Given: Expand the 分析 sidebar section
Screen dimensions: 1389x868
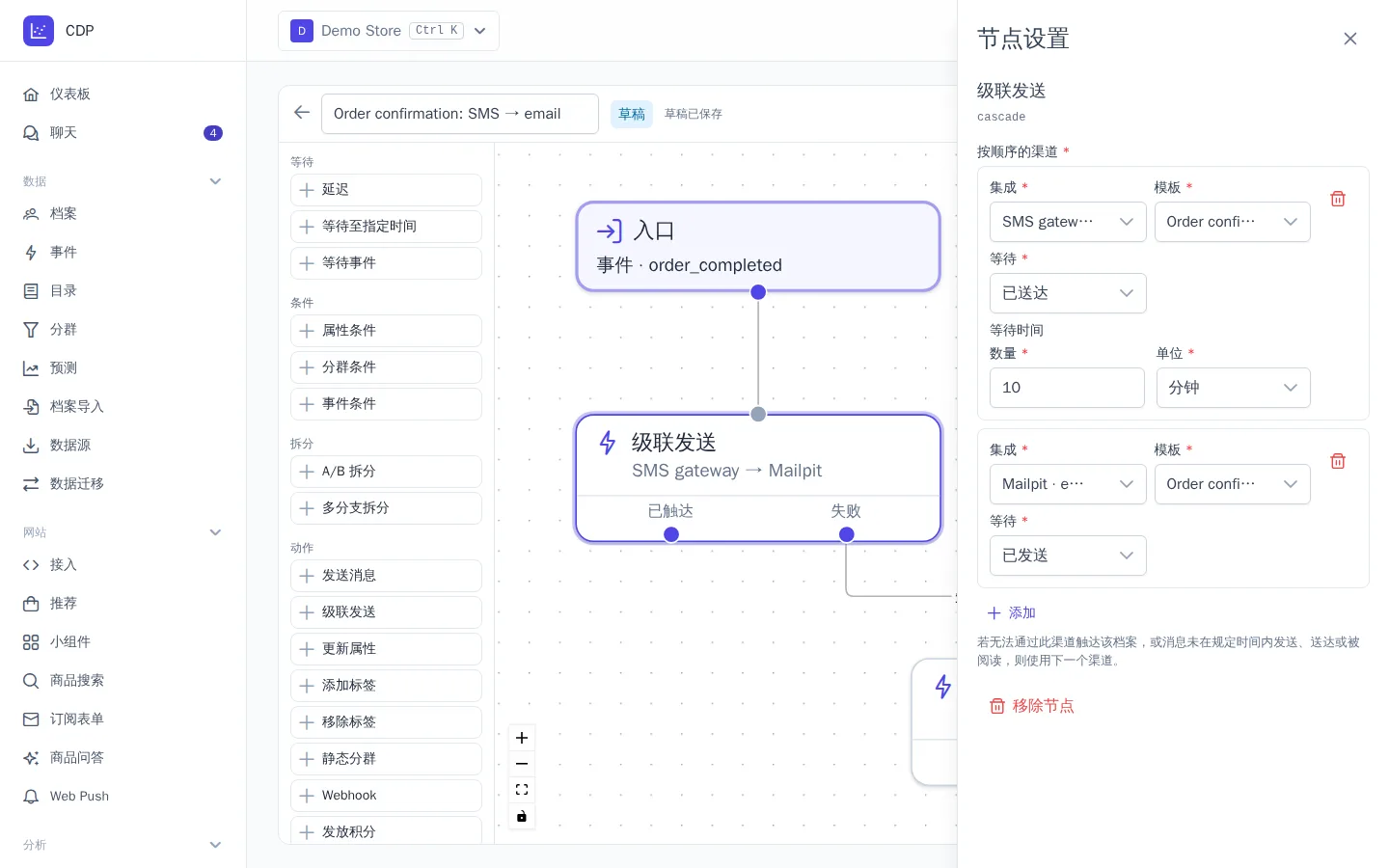Looking at the screenshot, I should (216, 845).
